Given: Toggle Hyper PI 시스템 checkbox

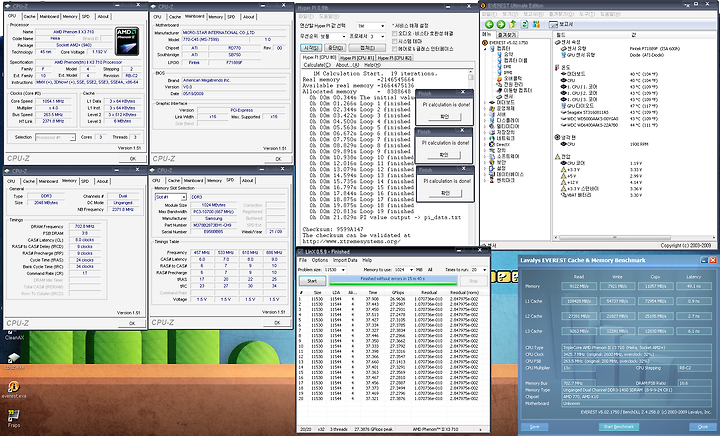Looking at the screenshot, I should (x=394, y=41).
